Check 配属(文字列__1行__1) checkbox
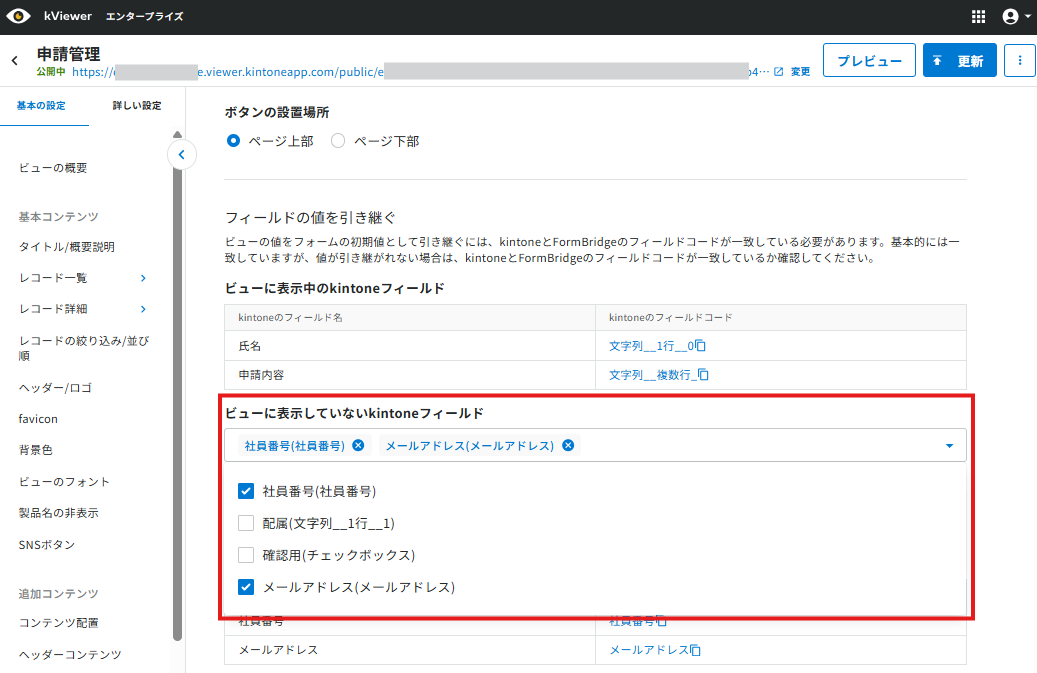The height and width of the screenshot is (673, 1037). (x=246, y=523)
